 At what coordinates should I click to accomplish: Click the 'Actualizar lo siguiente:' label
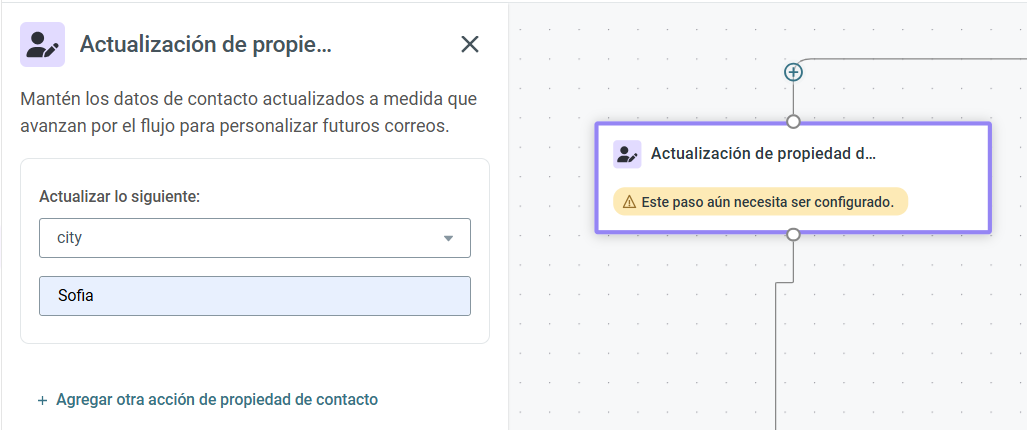coord(119,196)
